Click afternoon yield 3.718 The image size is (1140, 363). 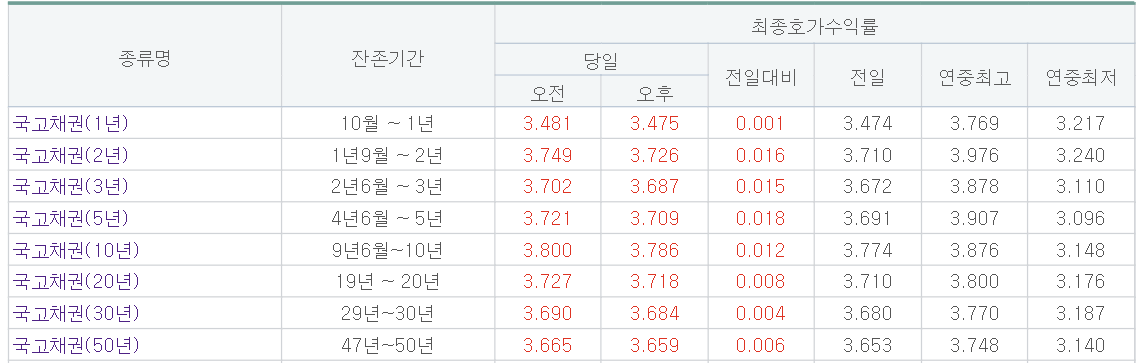[654, 282]
